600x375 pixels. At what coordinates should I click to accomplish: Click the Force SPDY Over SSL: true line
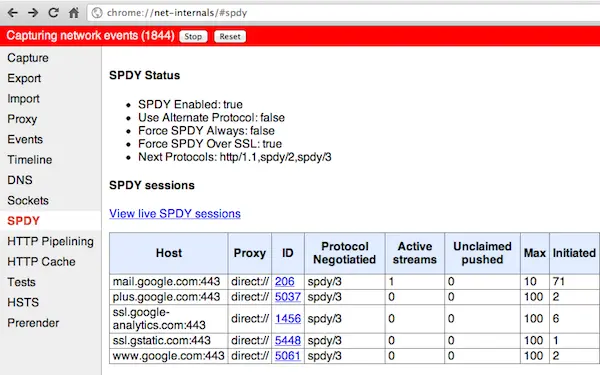click(x=210, y=143)
